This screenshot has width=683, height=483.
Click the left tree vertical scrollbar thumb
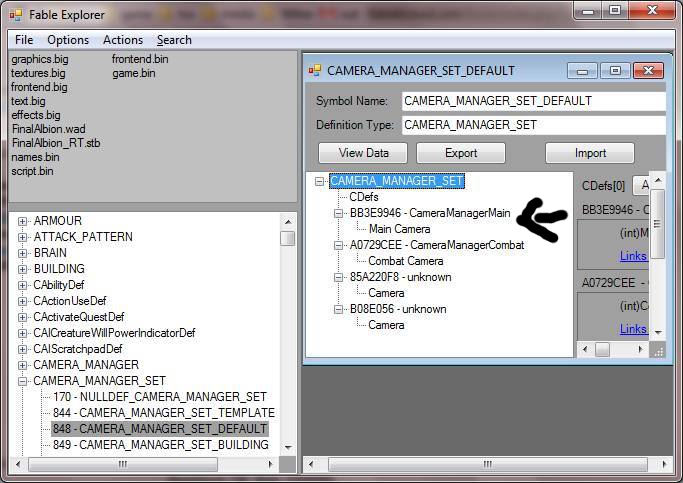287,238
